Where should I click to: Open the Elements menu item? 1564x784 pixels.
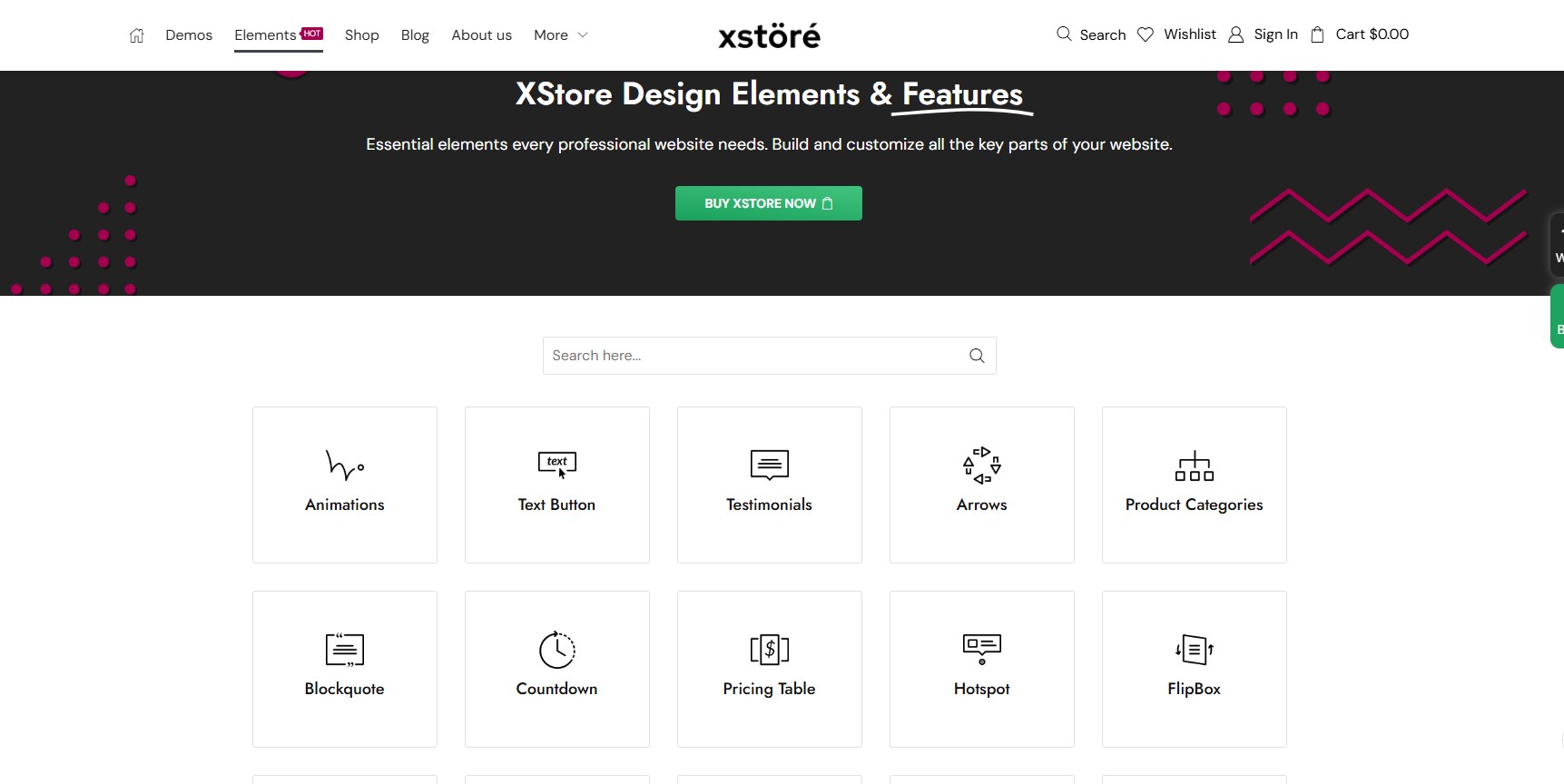pos(265,35)
